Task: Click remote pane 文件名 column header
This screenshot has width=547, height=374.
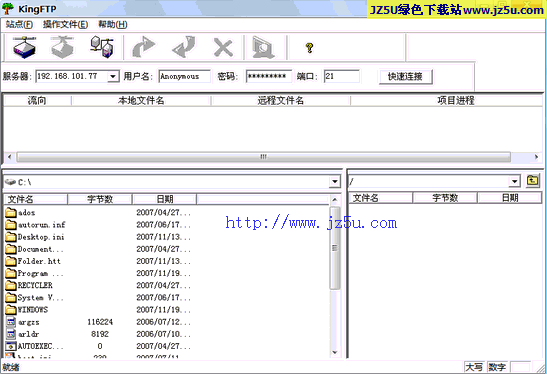Action: coord(381,198)
